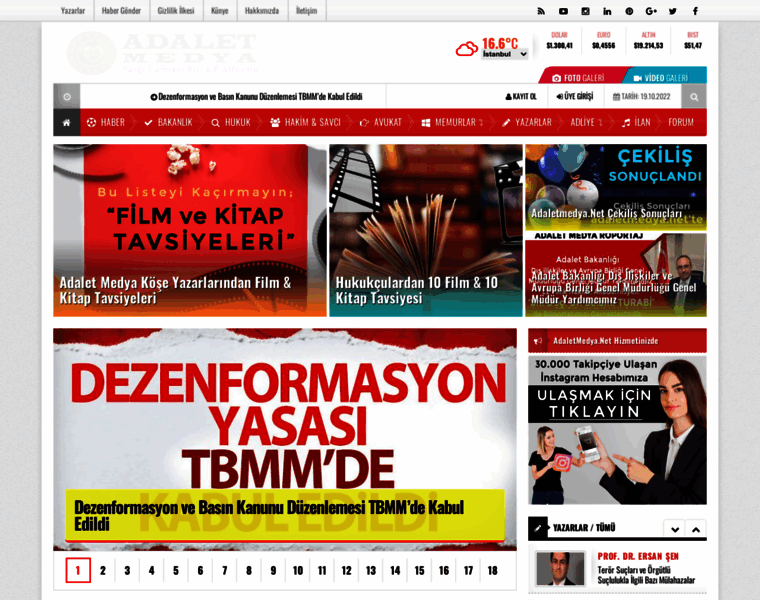Open Hukukçulardan 10 Film & 10 Kitap article
Viewport: 760px width, 600px height.
(x=426, y=231)
